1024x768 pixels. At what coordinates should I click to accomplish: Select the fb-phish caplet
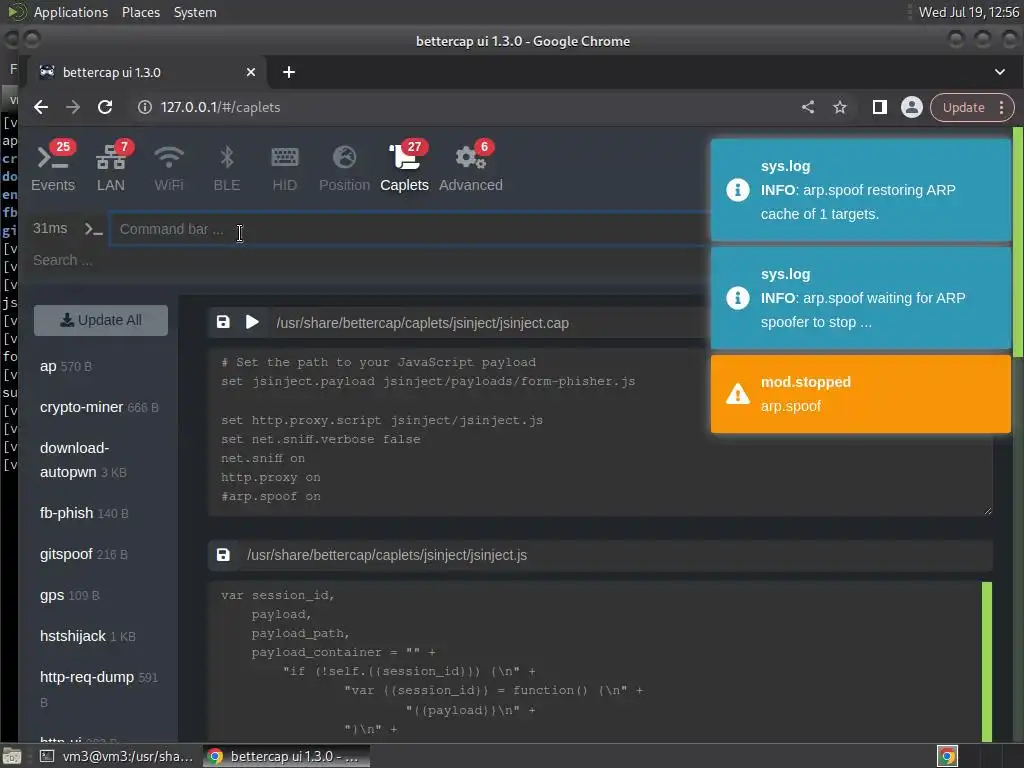click(84, 513)
